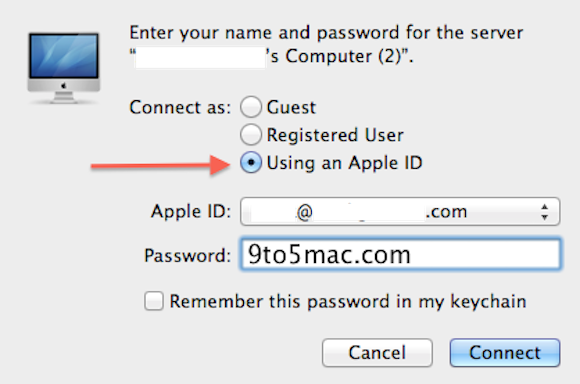Focus the Password input field
Screen dimensions: 580x384
coord(401,255)
